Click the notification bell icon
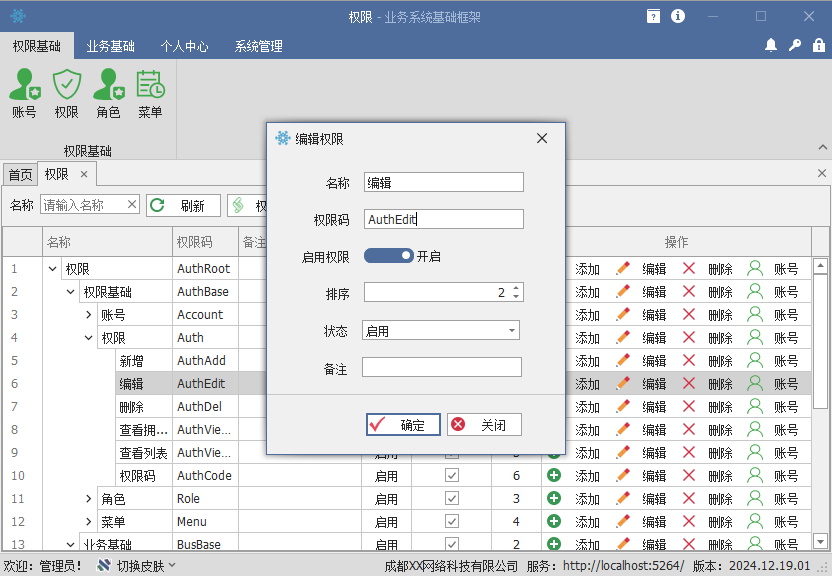 pos(771,45)
